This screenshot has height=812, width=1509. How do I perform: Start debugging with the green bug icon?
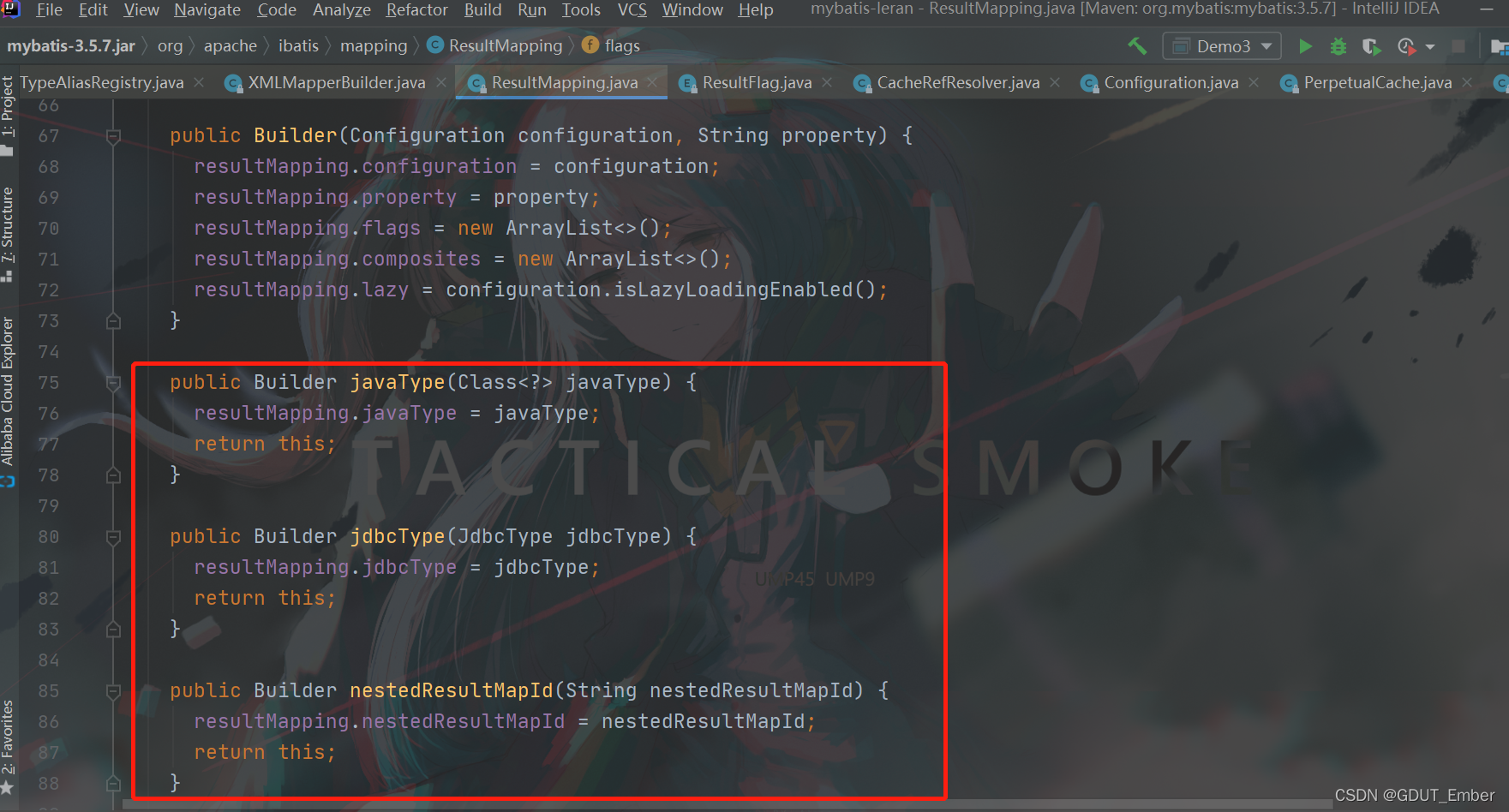1338,46
